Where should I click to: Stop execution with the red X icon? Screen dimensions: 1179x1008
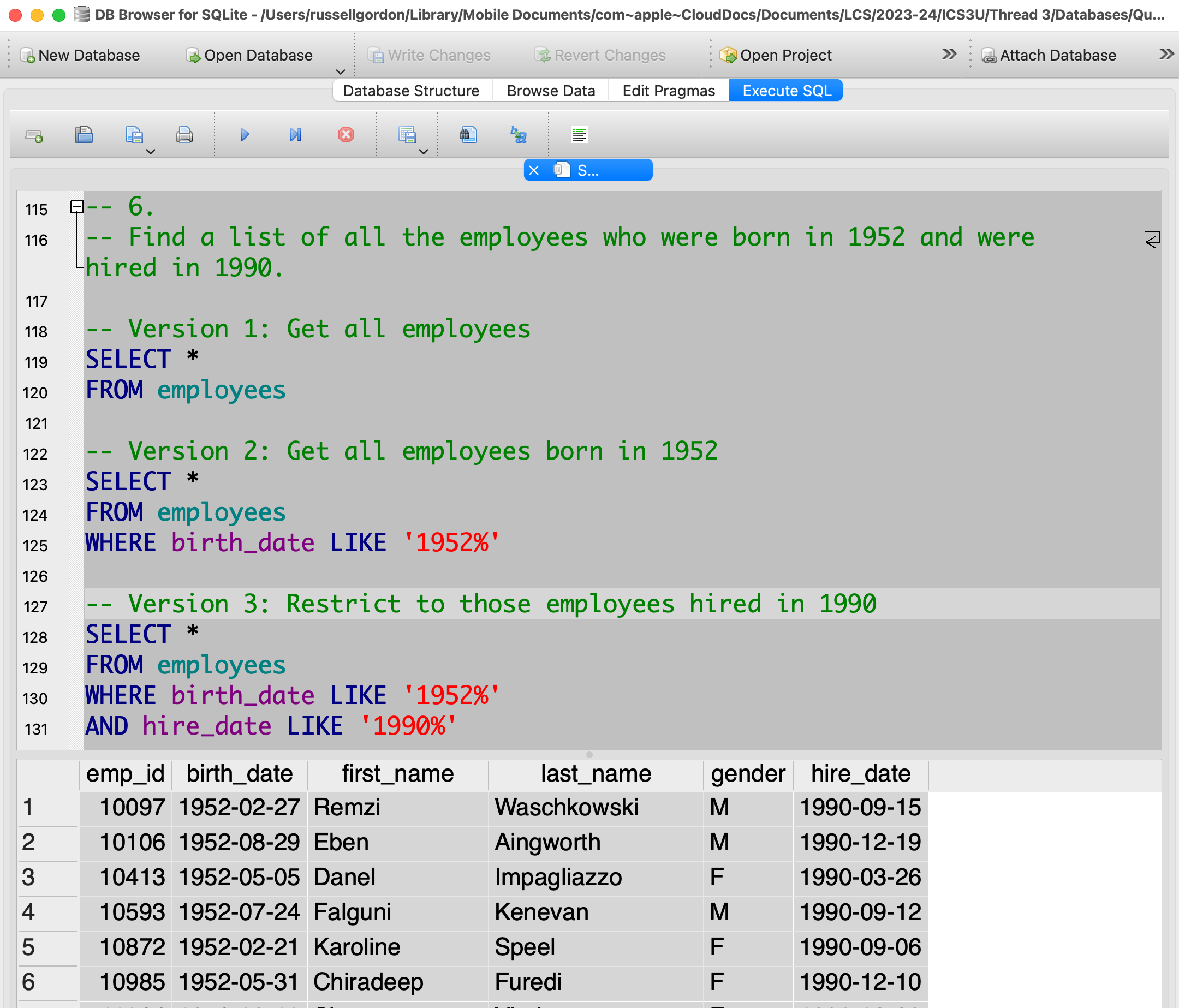[x=346, y=135]
